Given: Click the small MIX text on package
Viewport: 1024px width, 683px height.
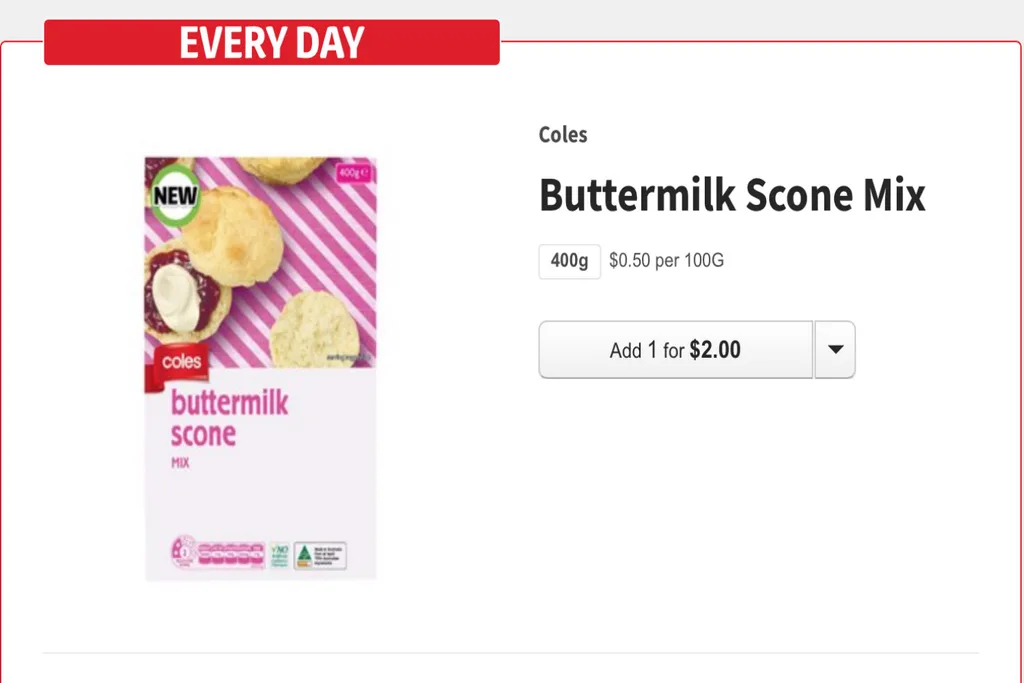Looking at the screenshot, I should 180,463.
